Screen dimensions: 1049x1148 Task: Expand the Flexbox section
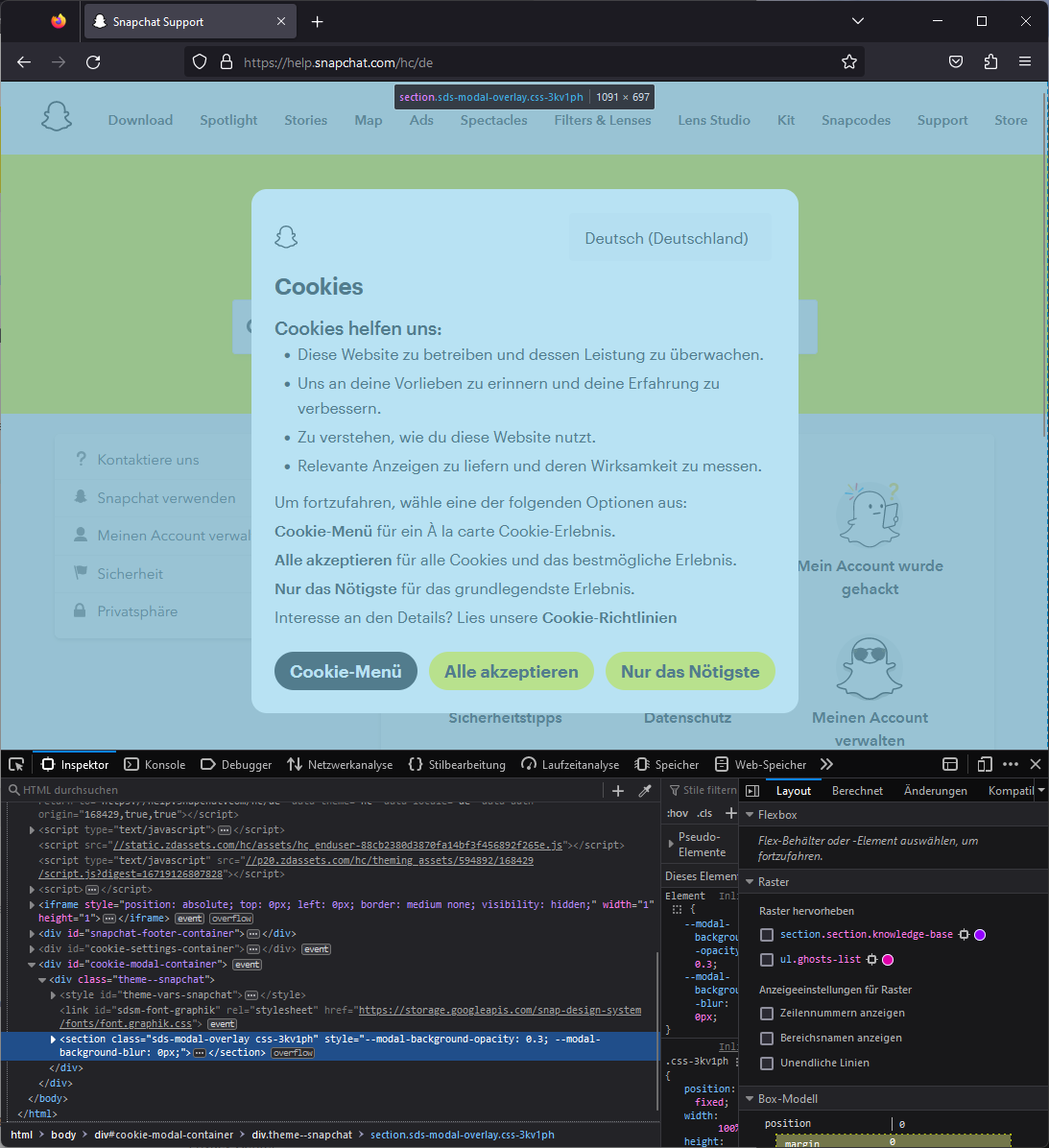(x=749, y=813)
